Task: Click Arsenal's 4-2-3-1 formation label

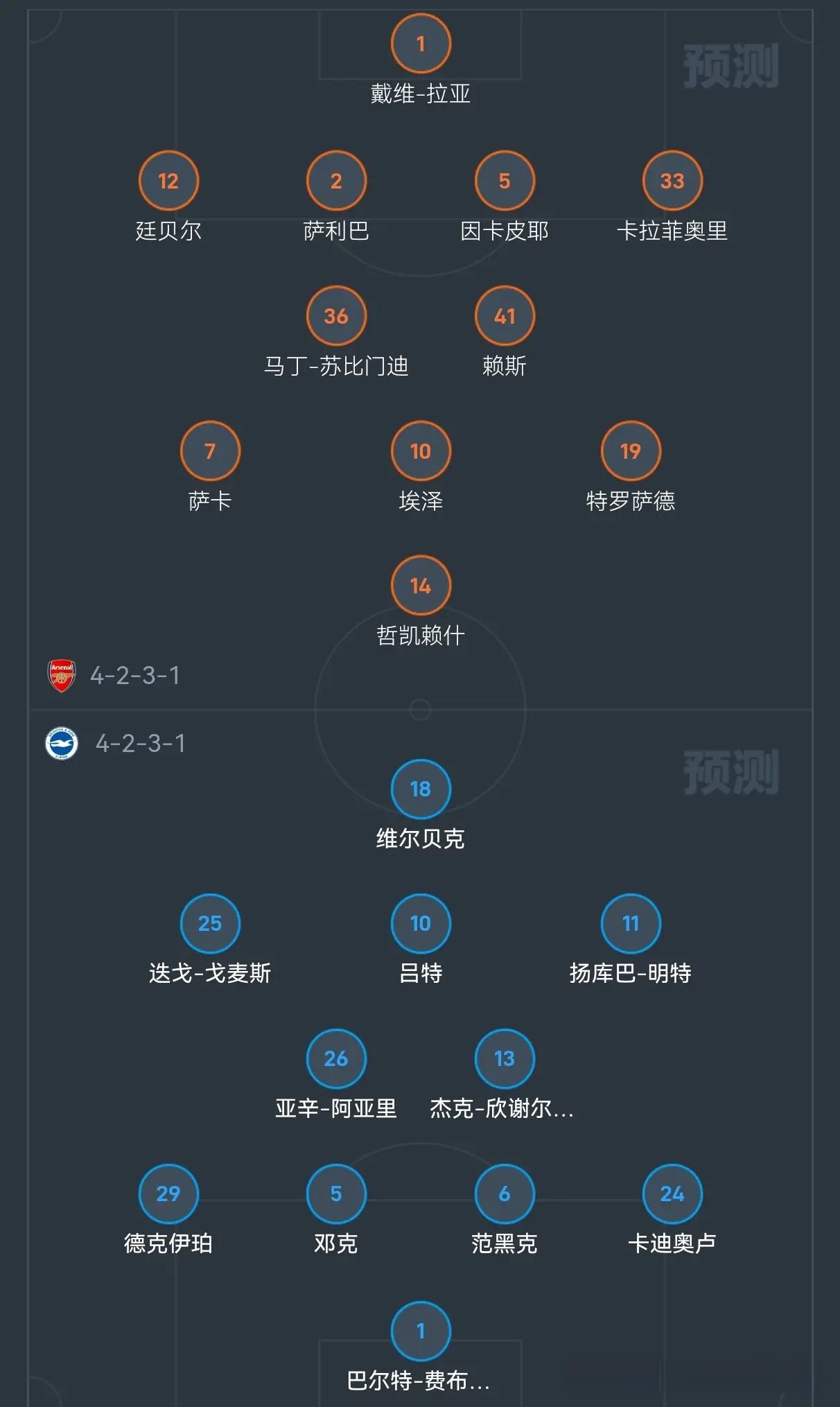Action: [x=135, y=675]
